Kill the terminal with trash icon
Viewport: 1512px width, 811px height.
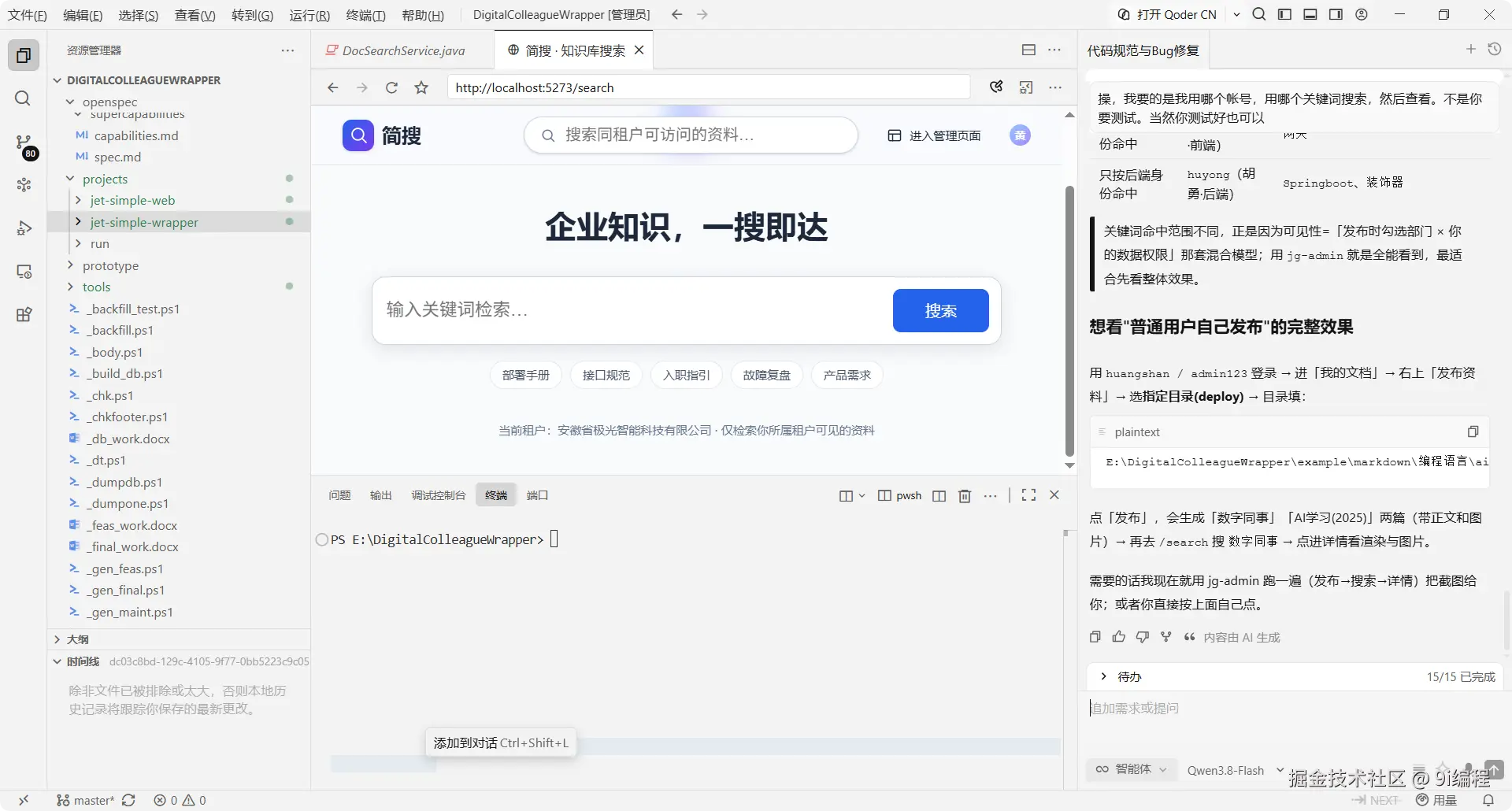965,495
